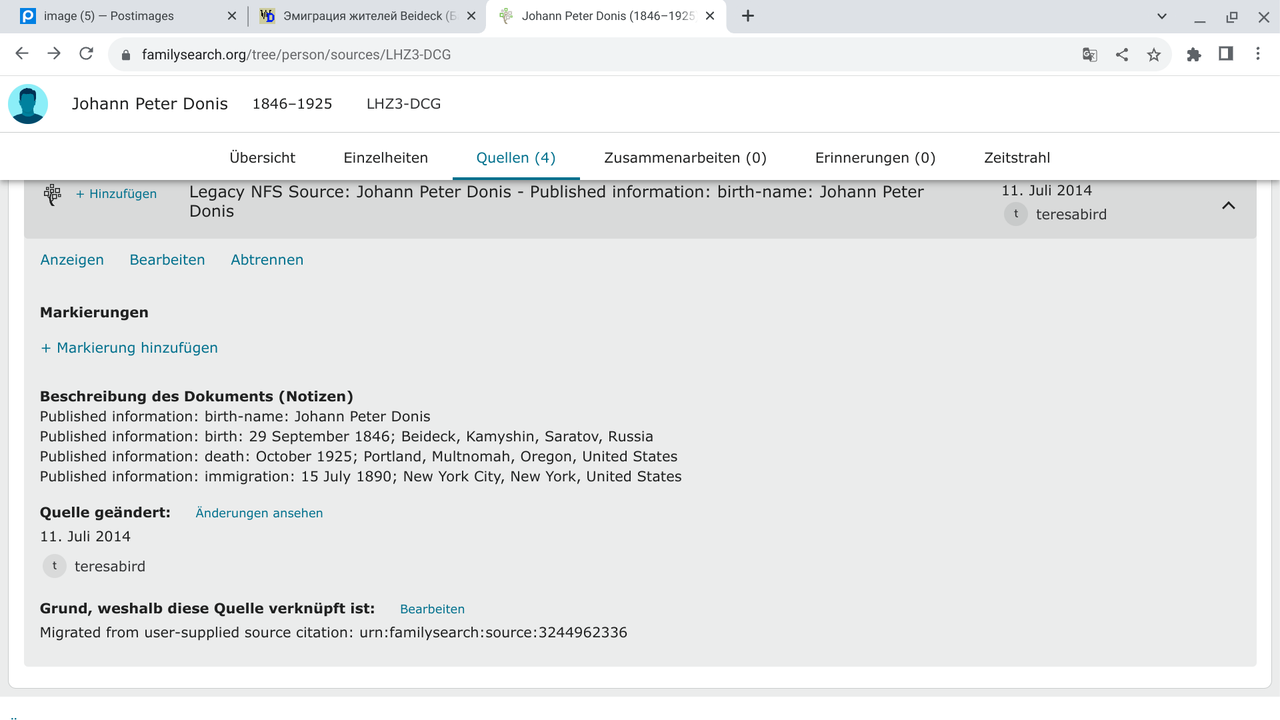Open the Zusammenarbeiten (0) tab
Image resolution: width=1280 pixels, height=720 pixels.
685,158
